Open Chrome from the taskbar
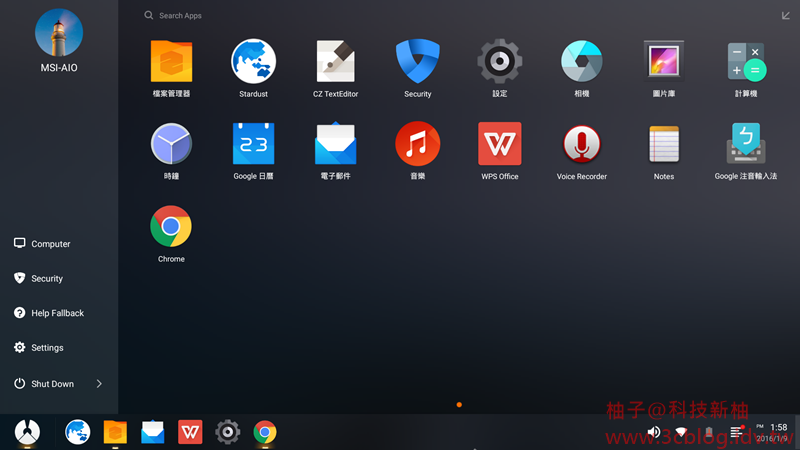800x450 pixels. (x=265, y=432)
